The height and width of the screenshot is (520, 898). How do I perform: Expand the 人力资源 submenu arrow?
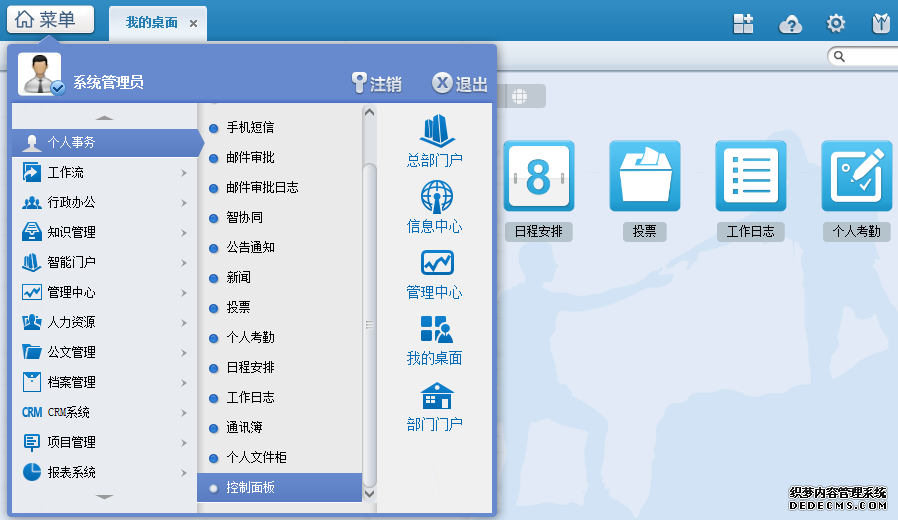pyautogui.click(x=184, y=322)
